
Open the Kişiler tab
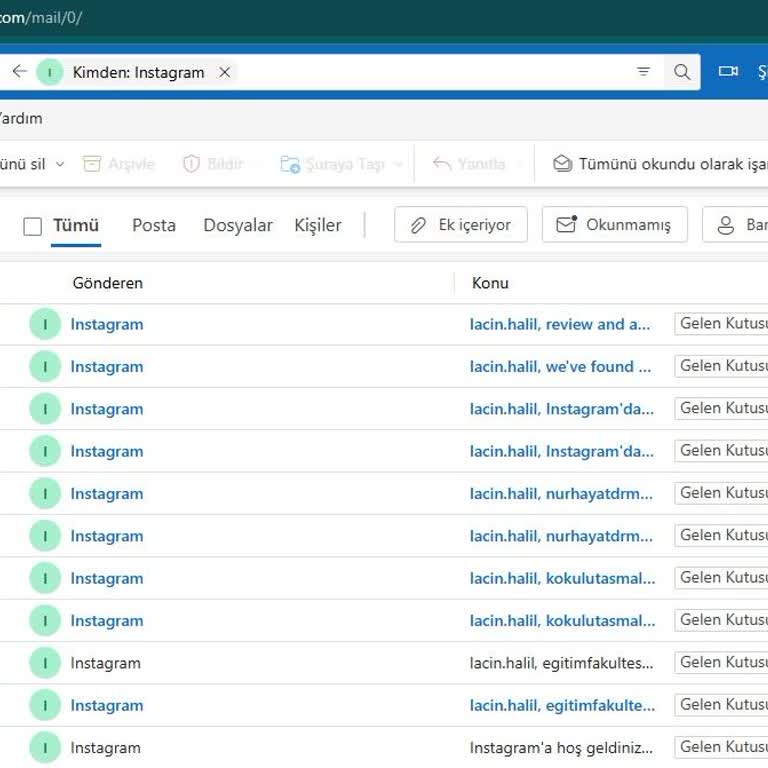tap(317, 225)
